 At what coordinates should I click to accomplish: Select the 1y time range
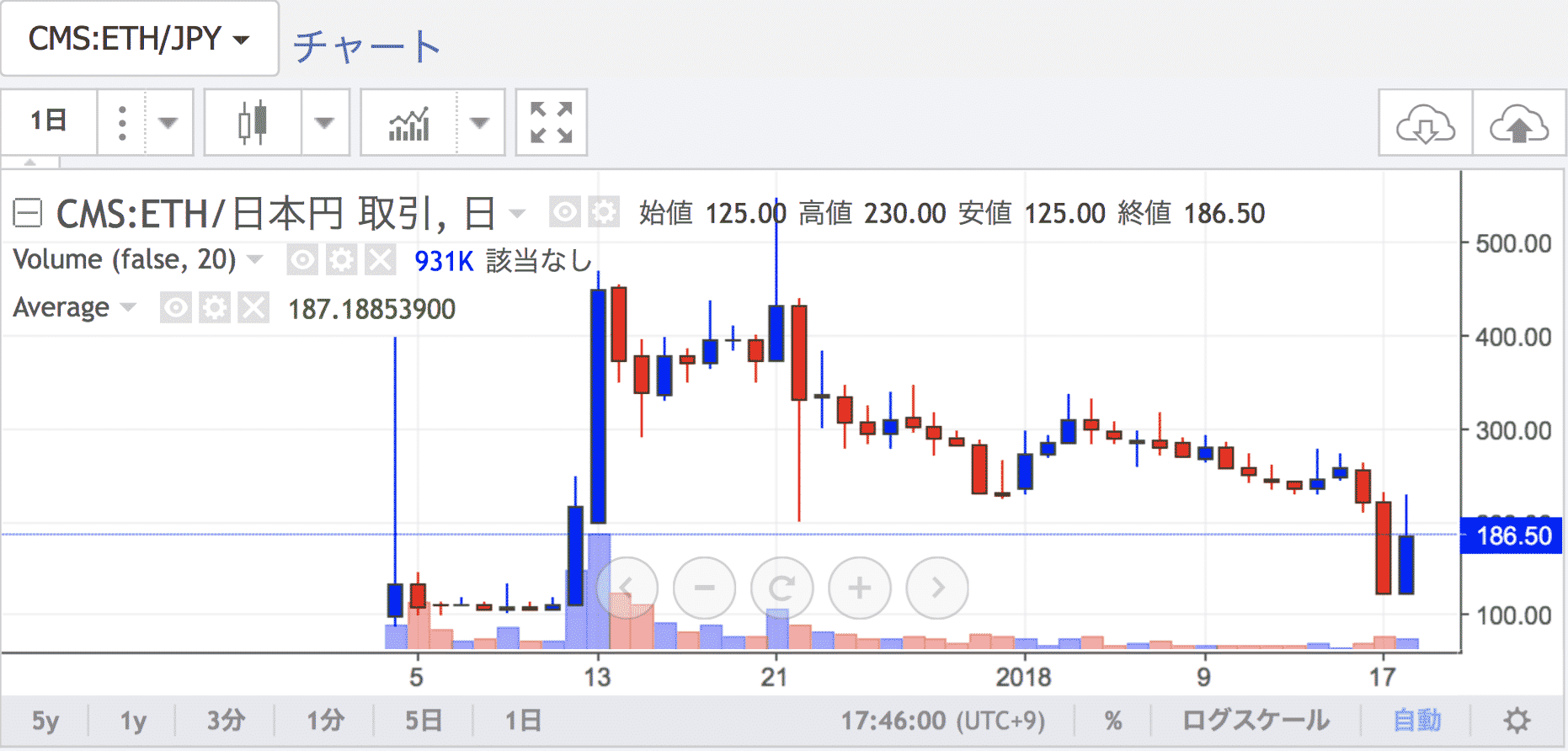click(x=133, y=722)
